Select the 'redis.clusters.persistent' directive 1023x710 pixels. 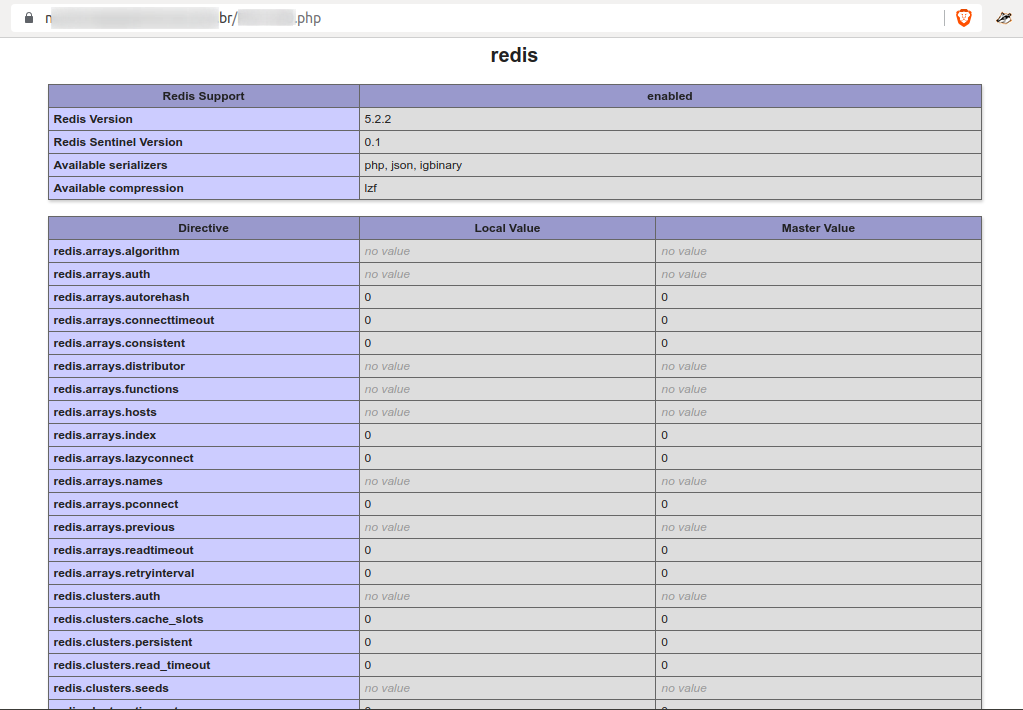point(123,642)
